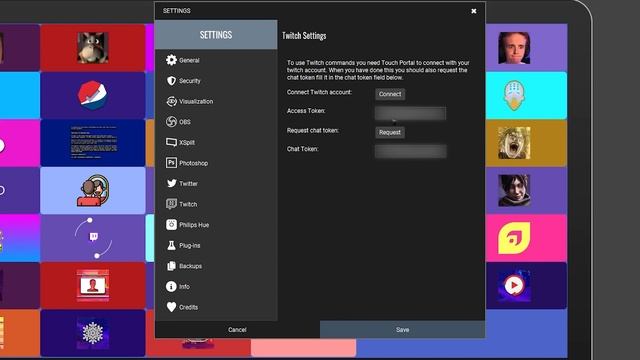Viewport: 640px width, 360px height.
Task: Click the OBS logo icon
Action: (x=171, y=122)
